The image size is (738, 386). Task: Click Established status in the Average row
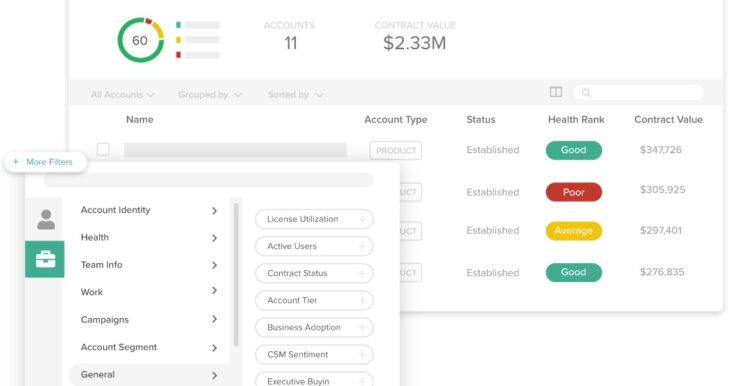(x=493, y=230)
